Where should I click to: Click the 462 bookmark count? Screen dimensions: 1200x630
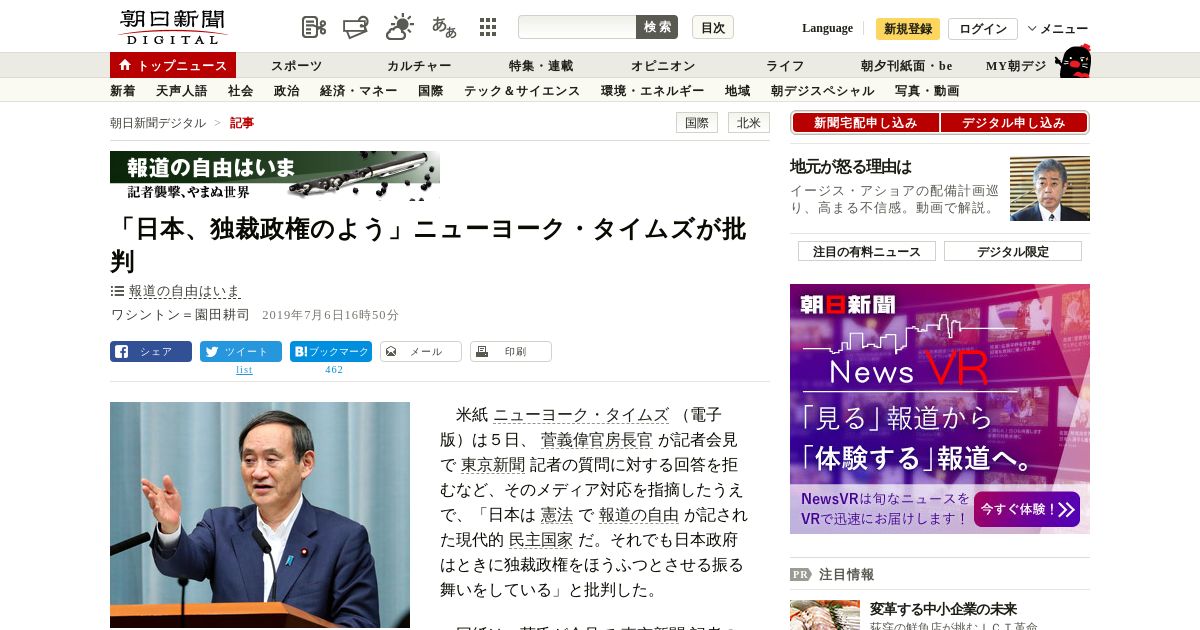tap(334, 370)
